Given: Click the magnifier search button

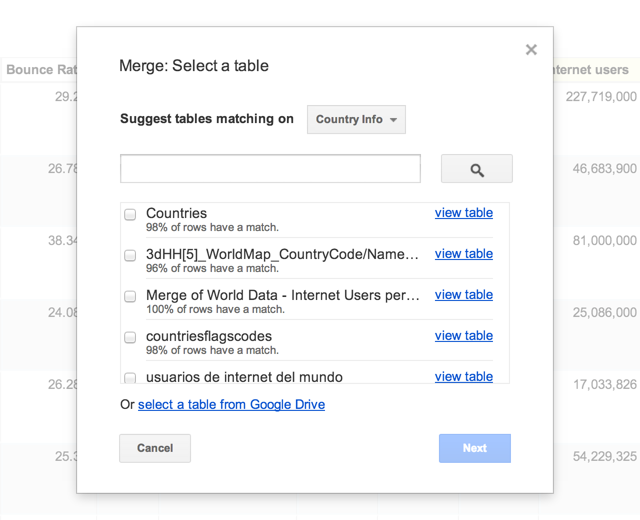Looking at the screenshot, I should click(x=476, y=169).
